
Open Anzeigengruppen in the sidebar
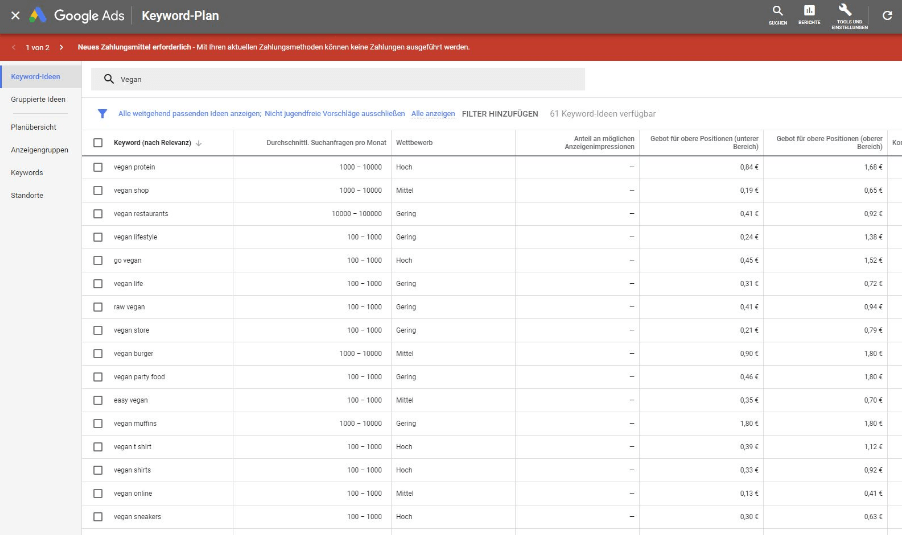[39, 150]
